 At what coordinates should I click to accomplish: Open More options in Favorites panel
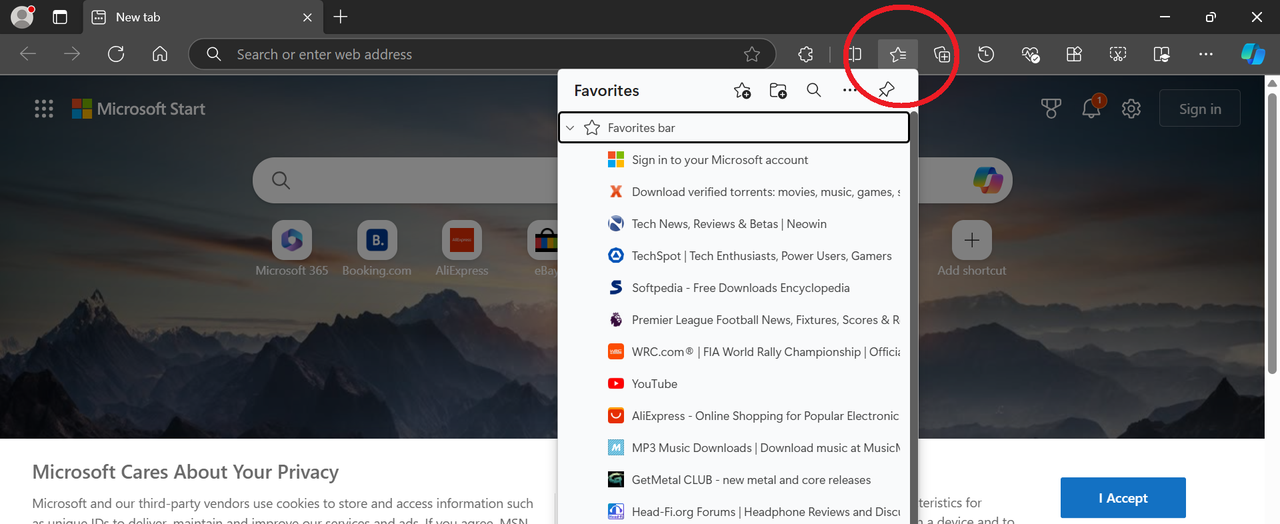pos(850,91)
